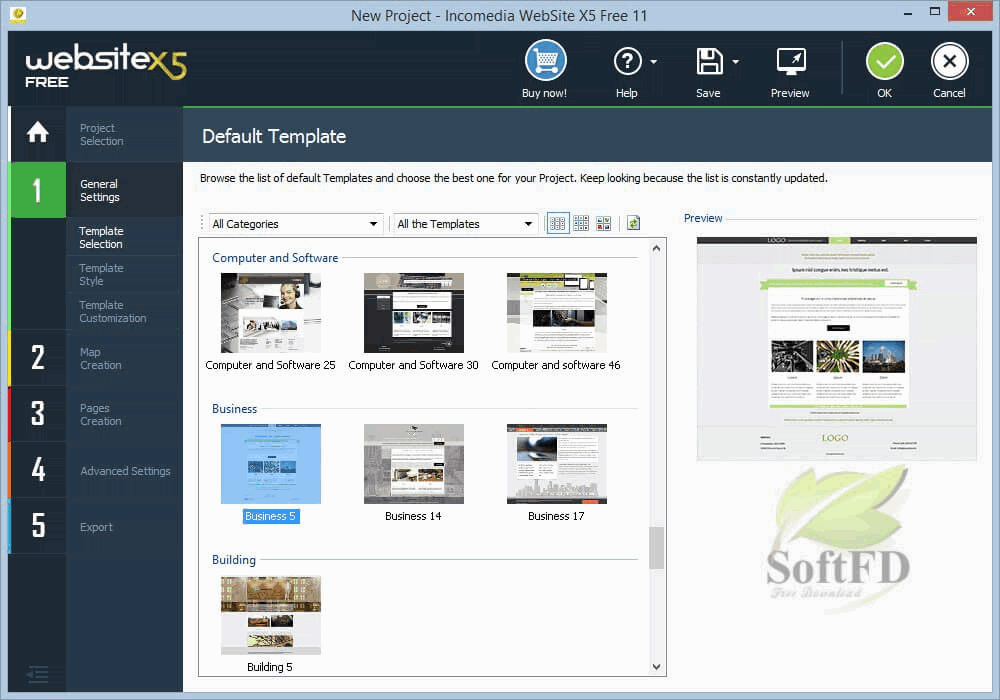Select step 1 General Settings number icon
Viewport: 1000px width, 700px height.
[x=38, y=190]
